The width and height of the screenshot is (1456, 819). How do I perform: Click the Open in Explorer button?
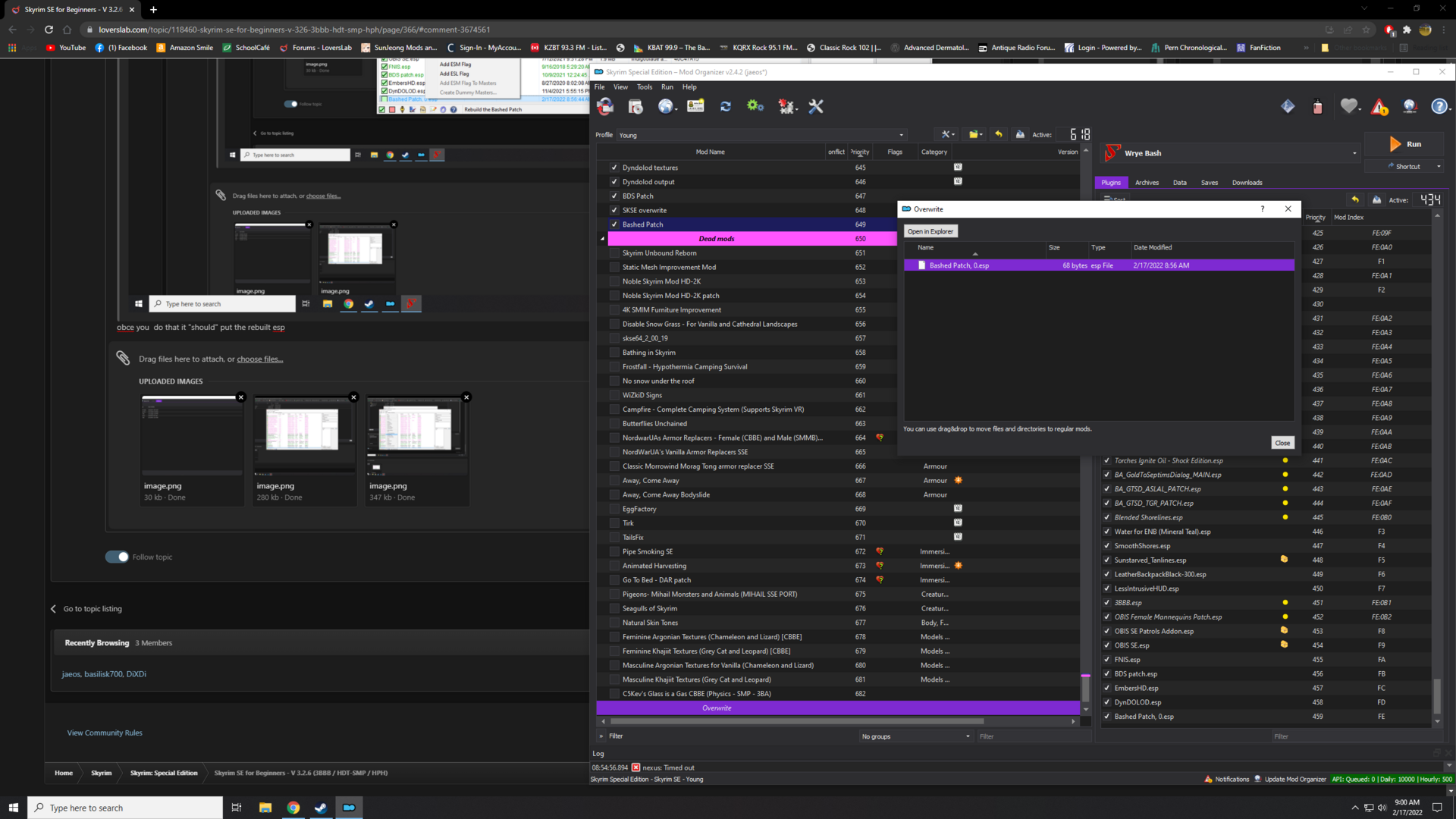coord(930,231)
